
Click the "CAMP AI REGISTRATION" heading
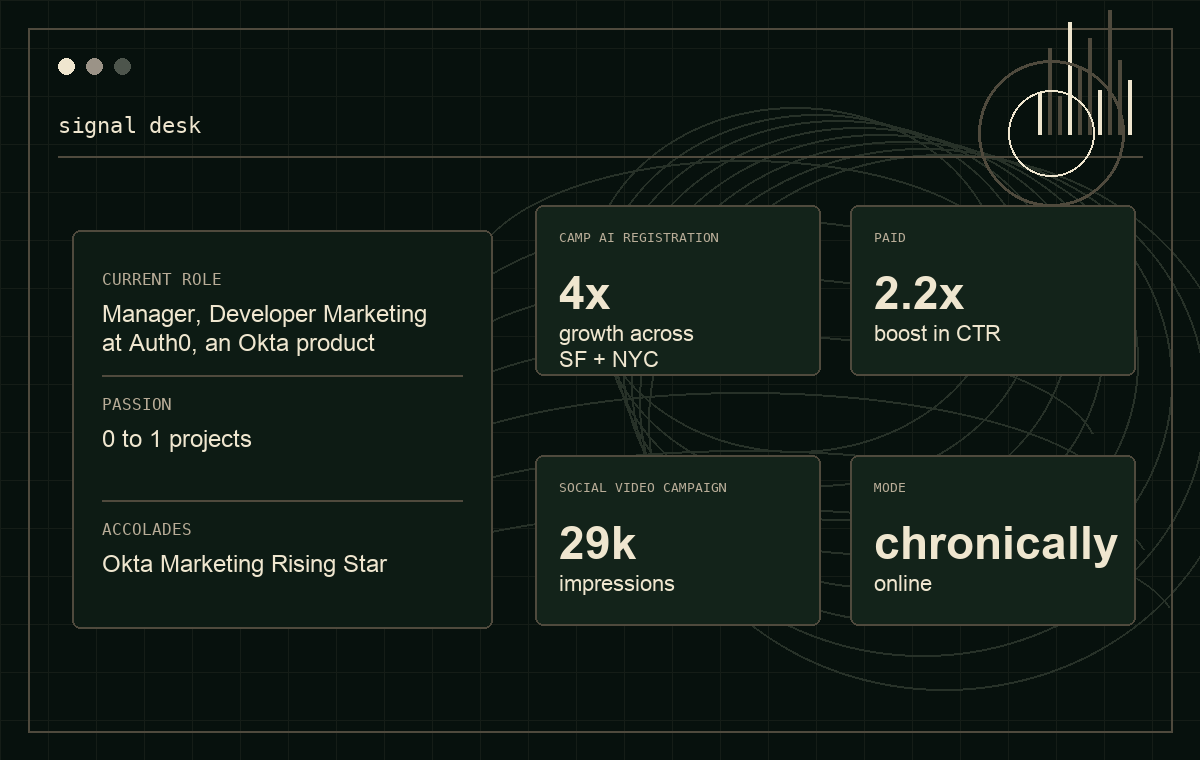pyautogui.click(x=639, y=238)
